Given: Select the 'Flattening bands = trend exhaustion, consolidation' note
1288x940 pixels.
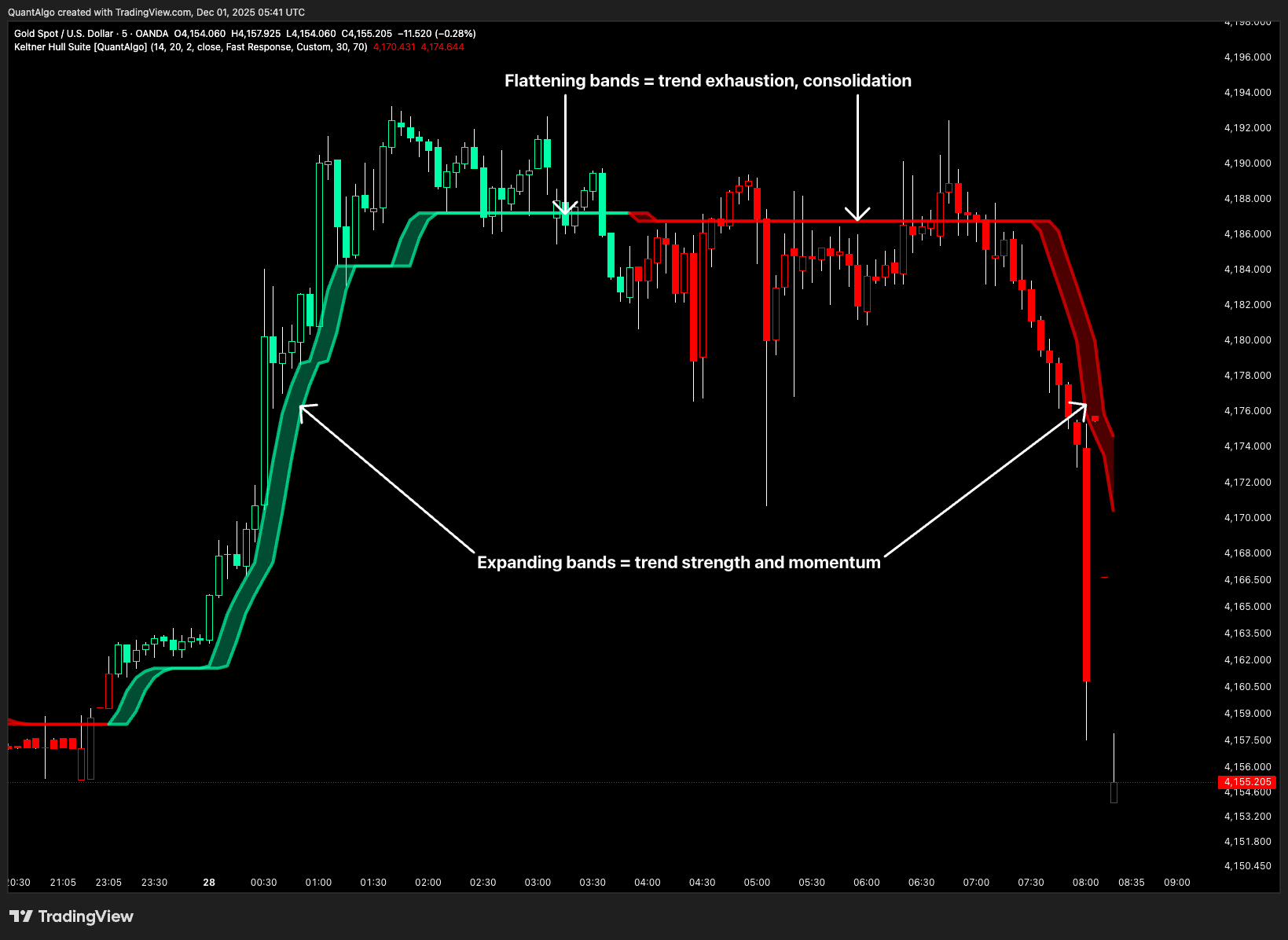Looking at the screenshot, I should pos(708,81).
